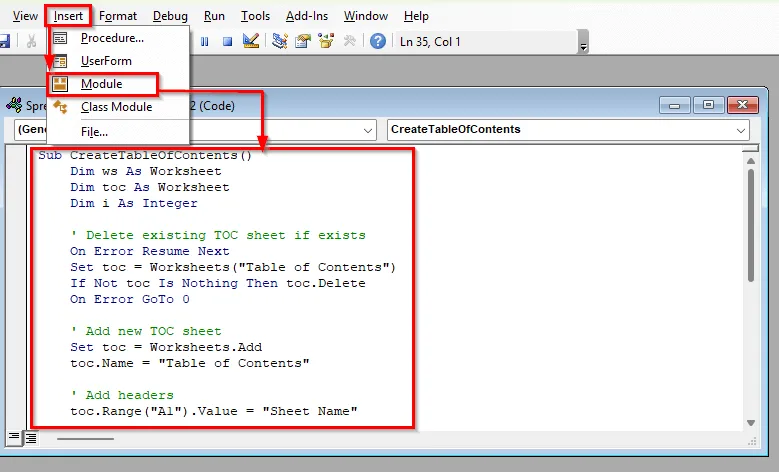
Task: Click the Module icon in Insert menu
Action: 60,84
